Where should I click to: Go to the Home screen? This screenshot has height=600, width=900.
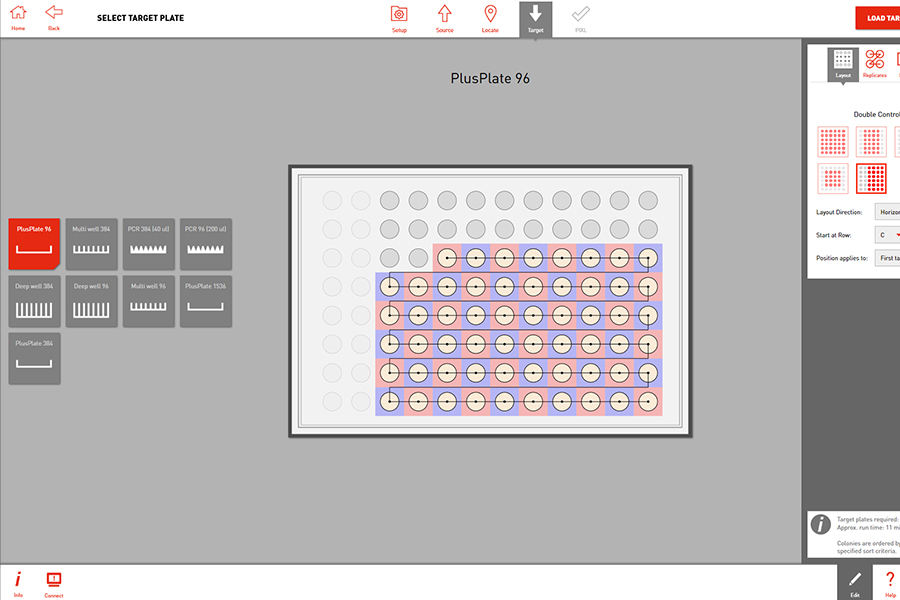click(x=18, y=17)
